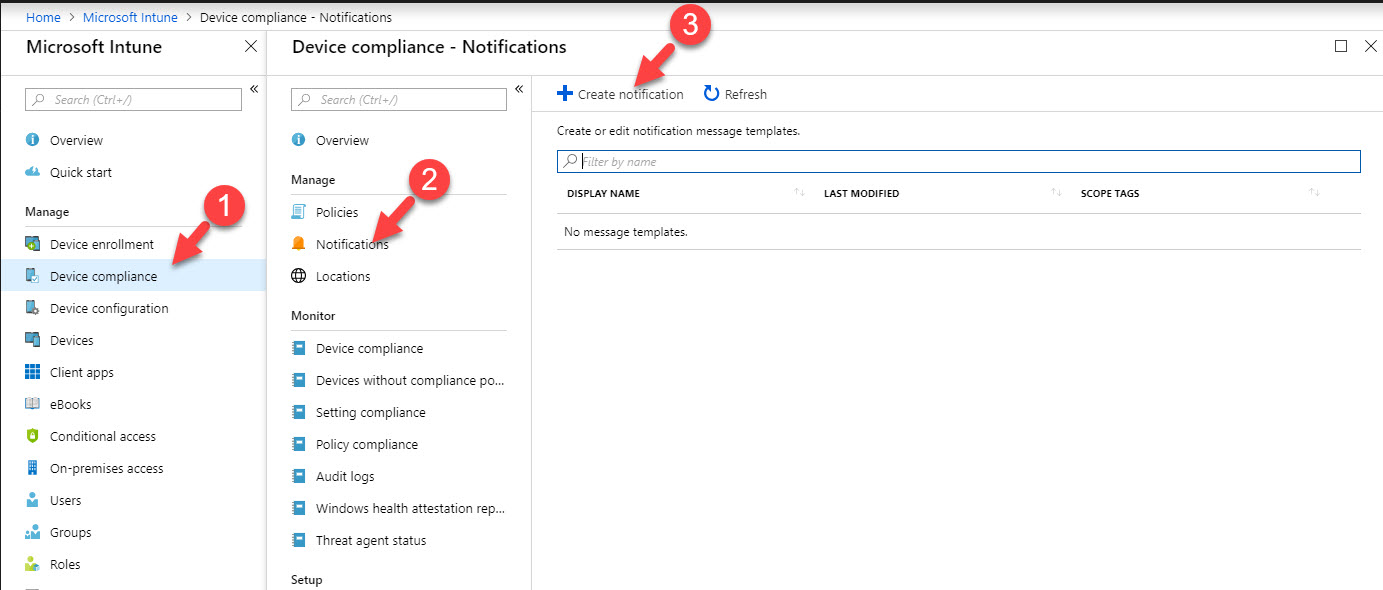Click the eBooks book icon
1383x590 pixels.
[x=32, y=404]
